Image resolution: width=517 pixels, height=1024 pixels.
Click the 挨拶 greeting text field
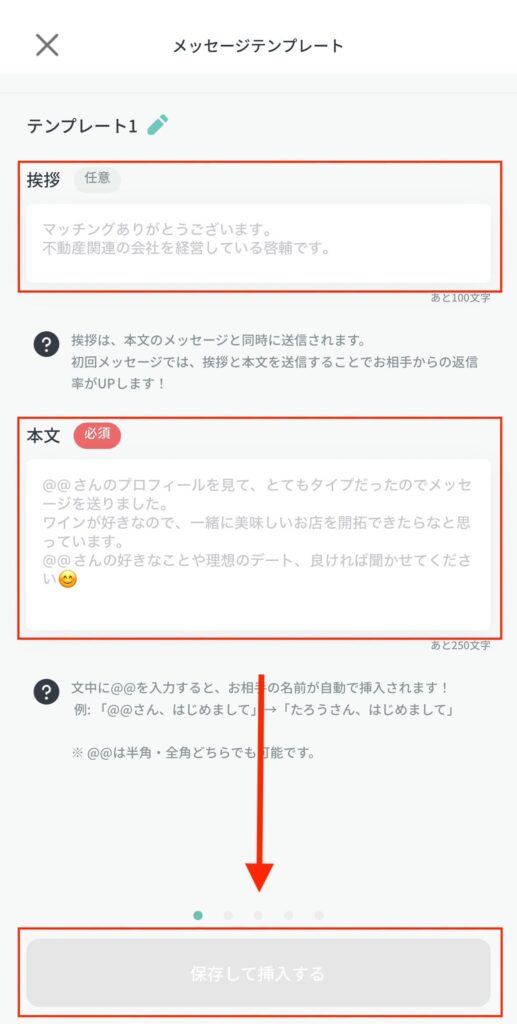coord(258,243)
